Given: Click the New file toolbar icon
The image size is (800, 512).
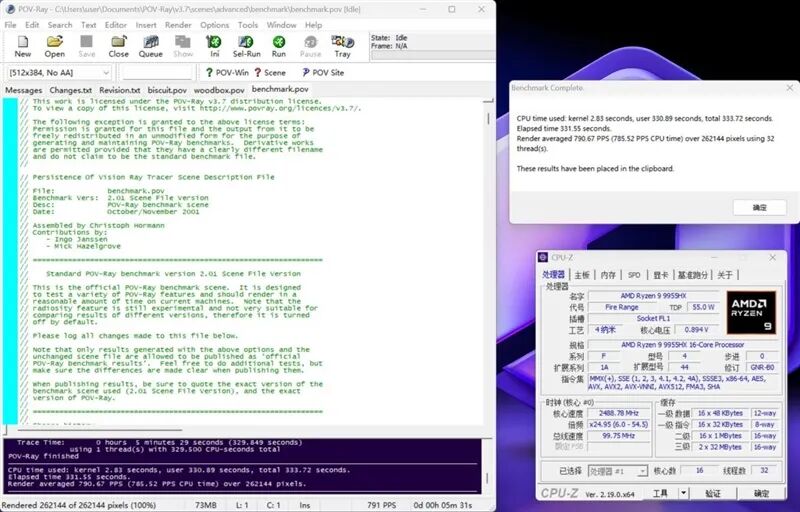Looking at the screenshot, I should pos(22,46).
